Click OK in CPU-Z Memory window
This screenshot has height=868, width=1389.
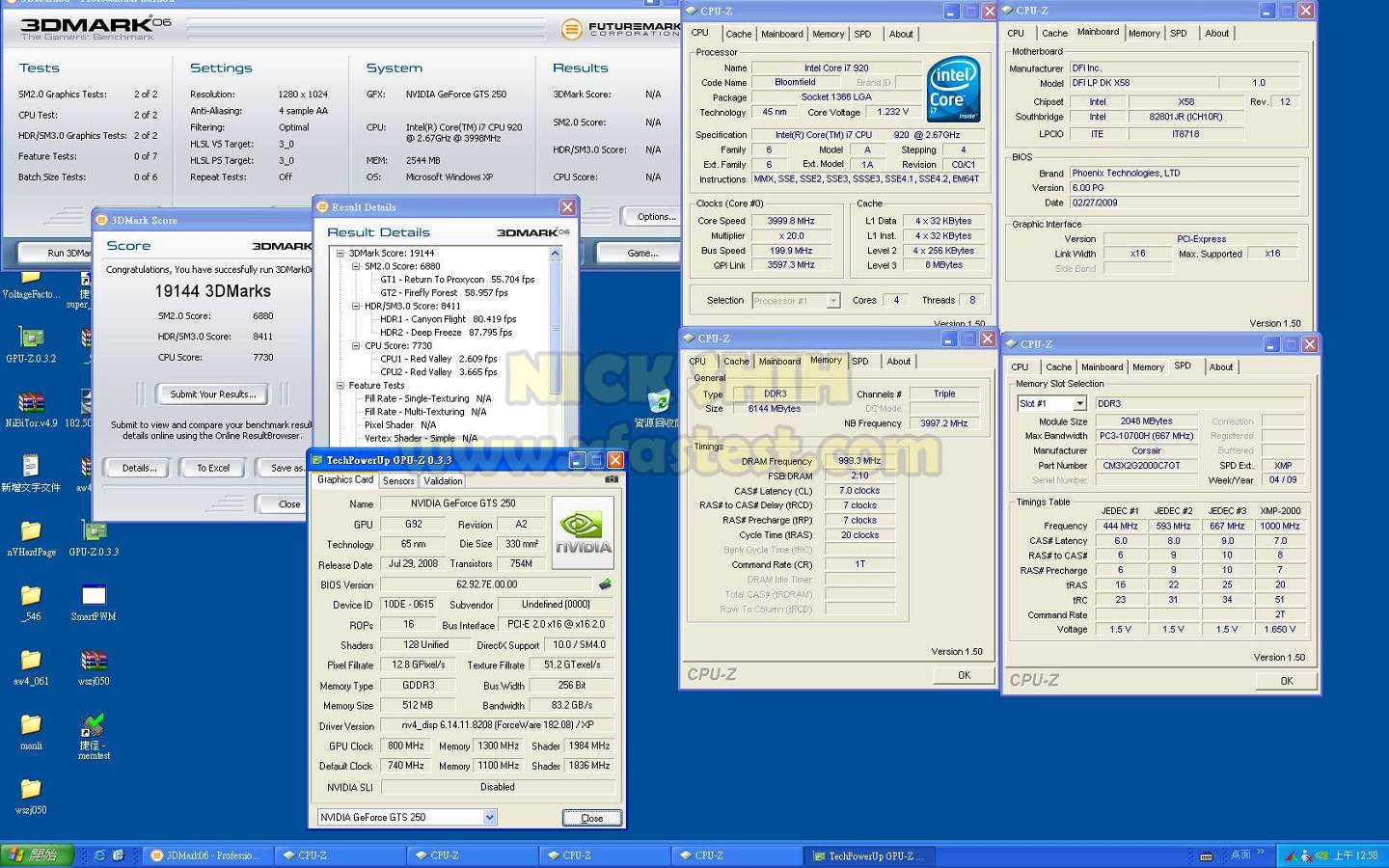pyautogui.click(x=964, y=675)
